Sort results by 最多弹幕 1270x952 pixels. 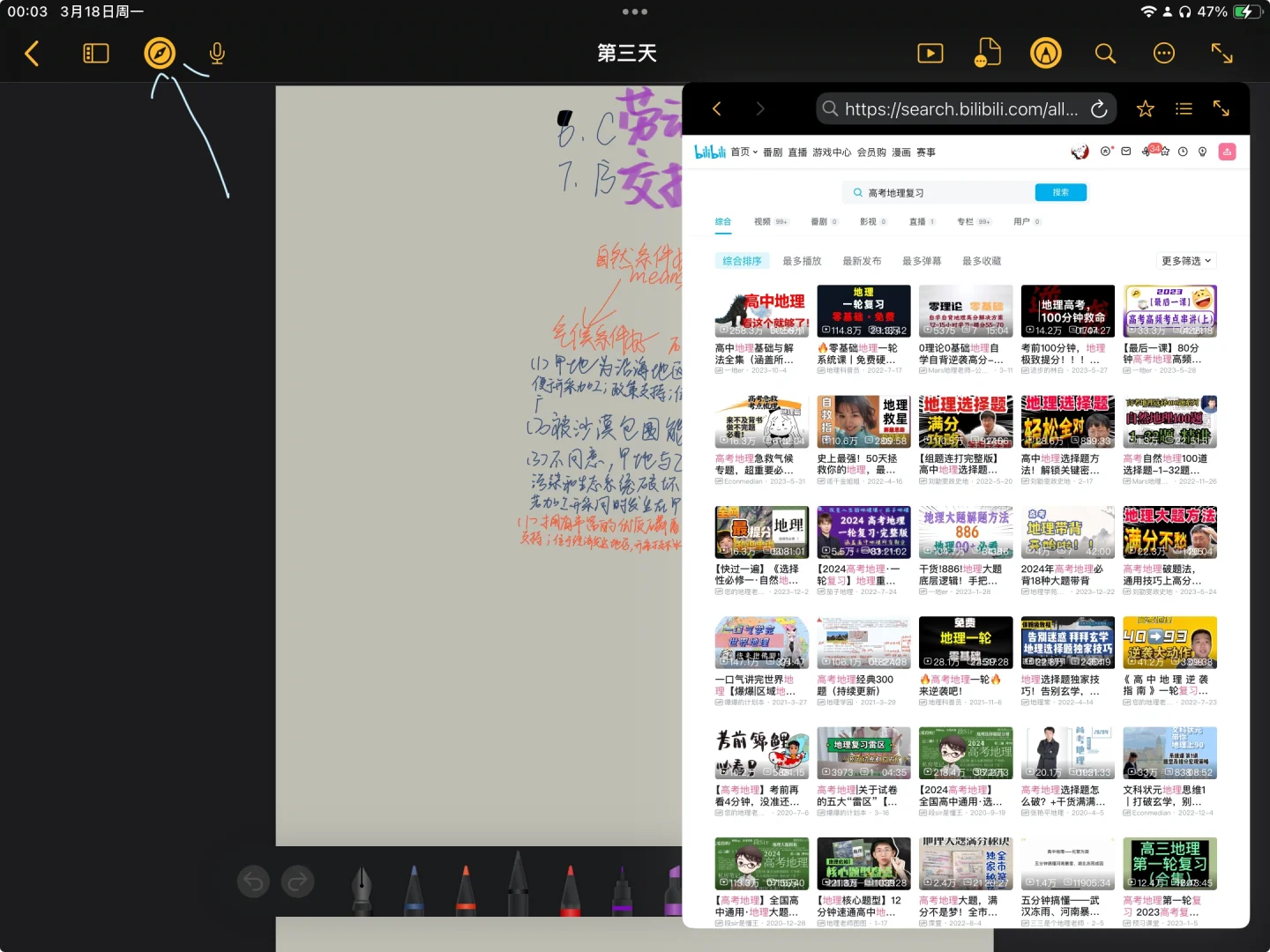pos(922,261)
